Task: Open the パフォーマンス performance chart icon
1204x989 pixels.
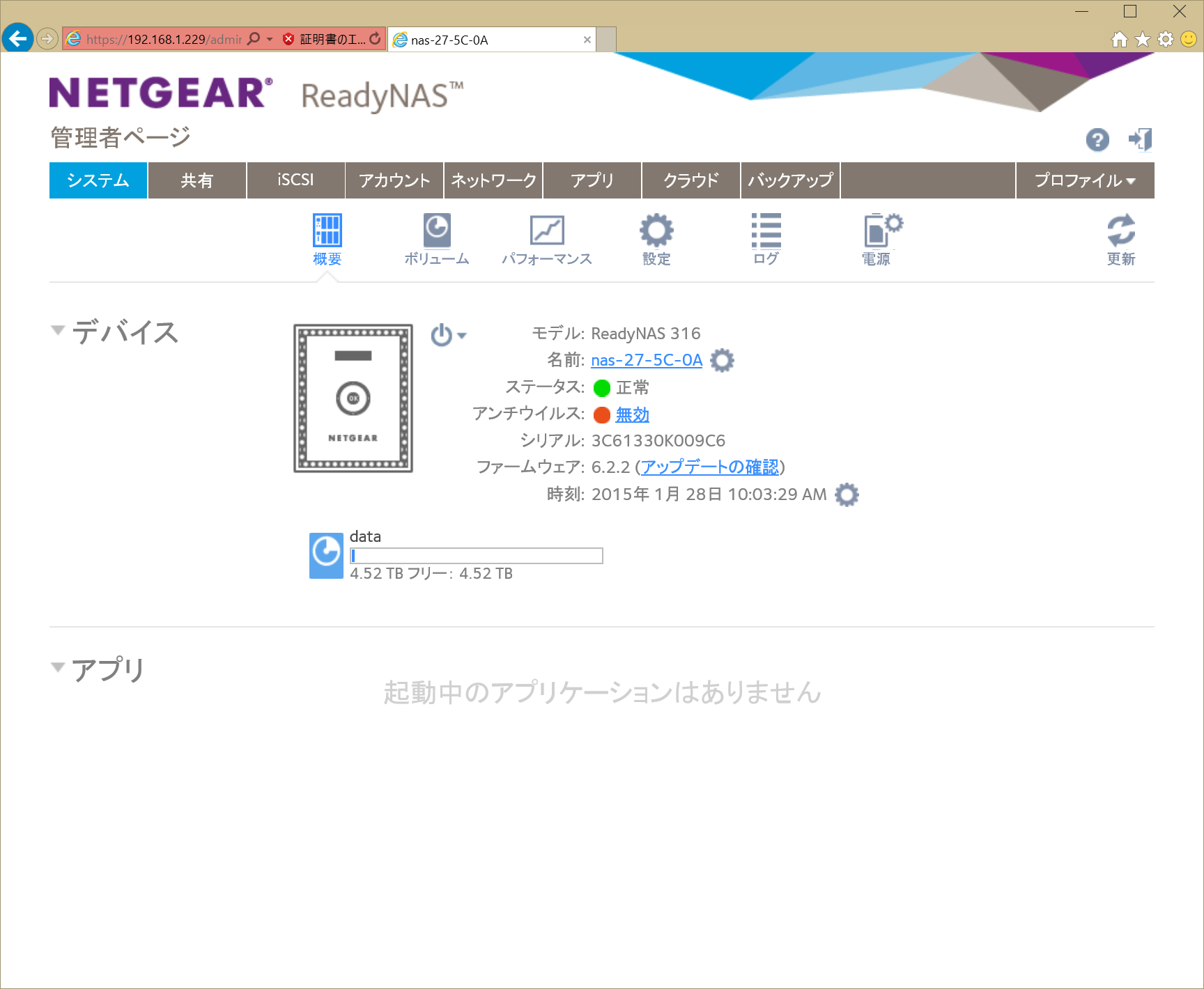Action: coord(547,231)
